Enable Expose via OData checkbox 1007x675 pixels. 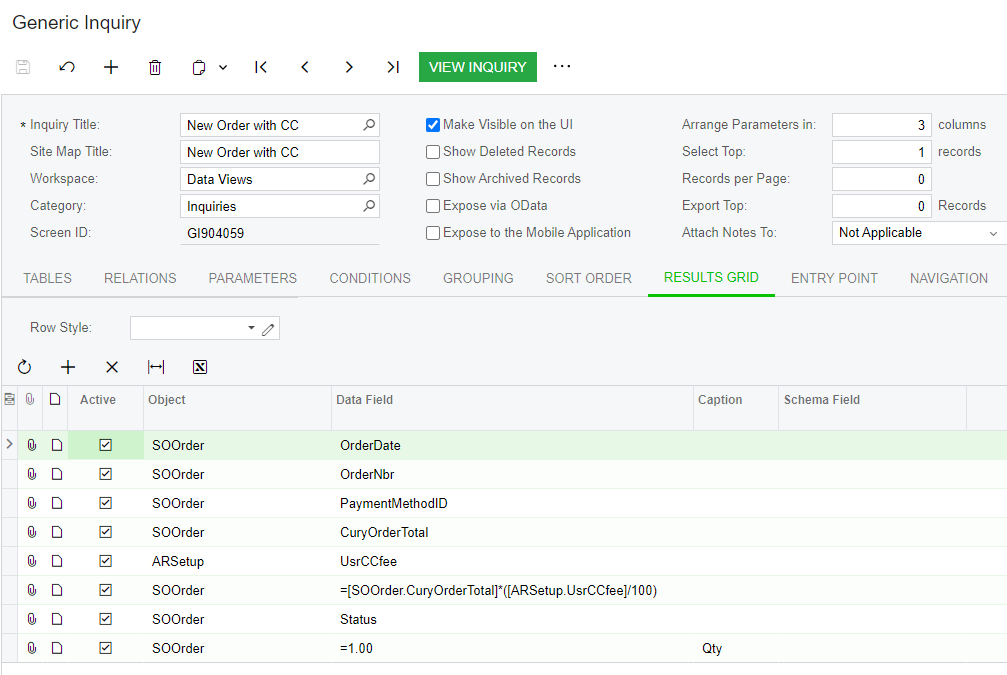point(433,206)
